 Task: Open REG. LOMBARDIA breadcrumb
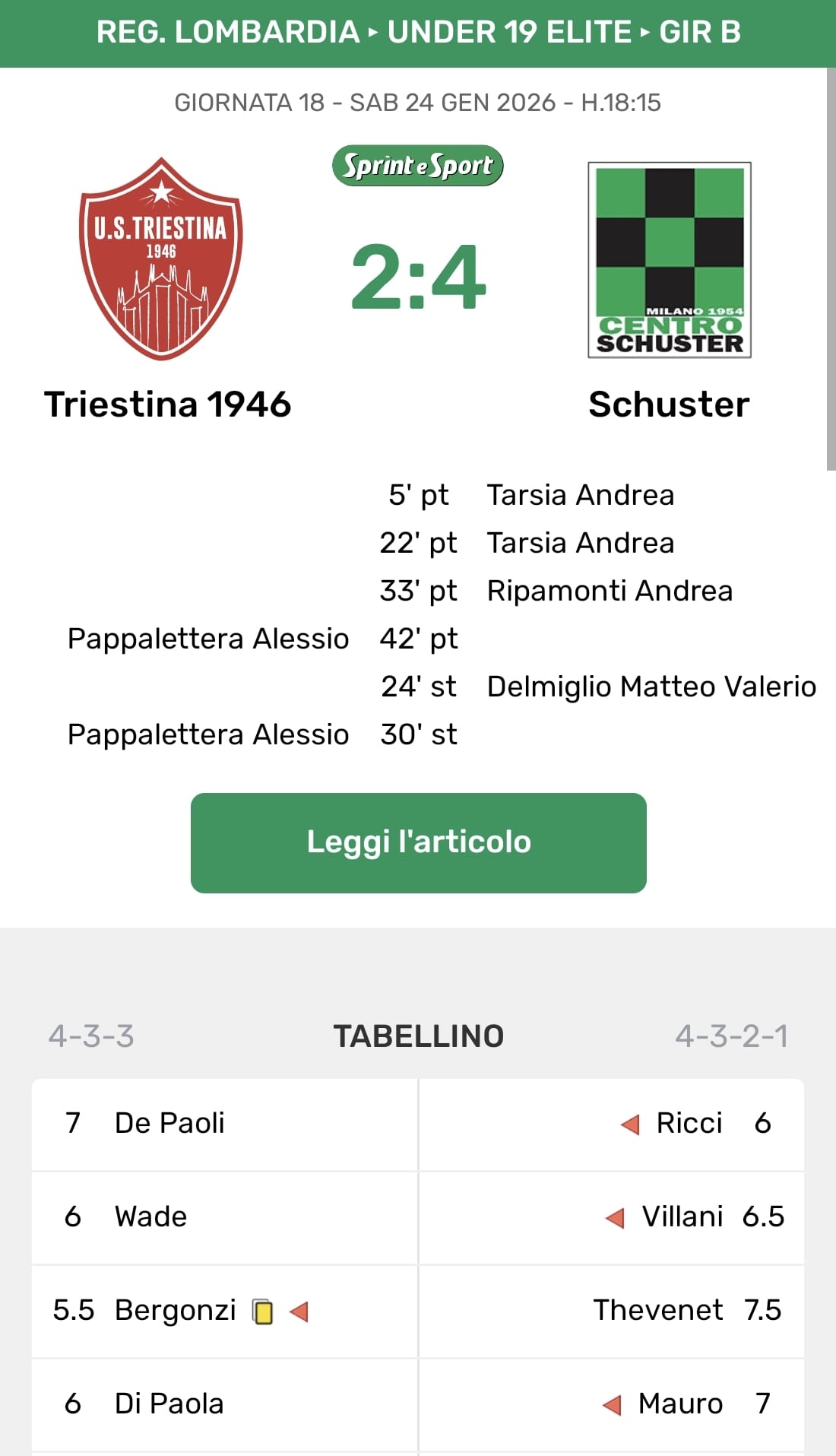(x=227, y=32)
